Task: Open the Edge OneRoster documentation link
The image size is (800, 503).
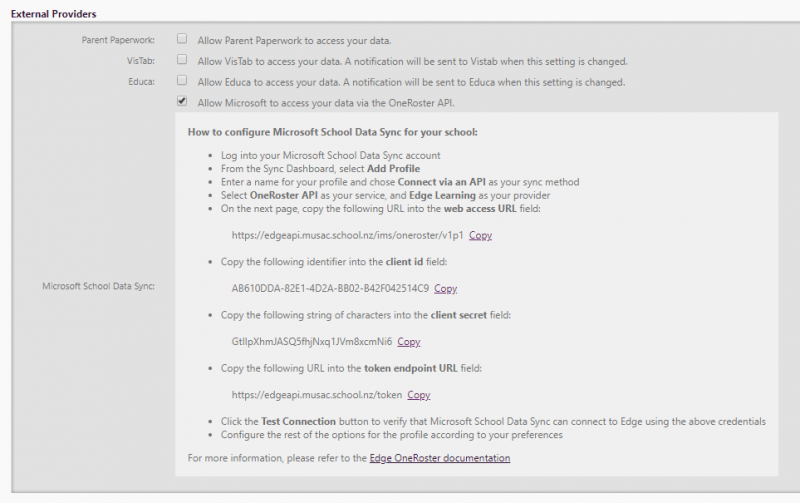Action: 440,458
